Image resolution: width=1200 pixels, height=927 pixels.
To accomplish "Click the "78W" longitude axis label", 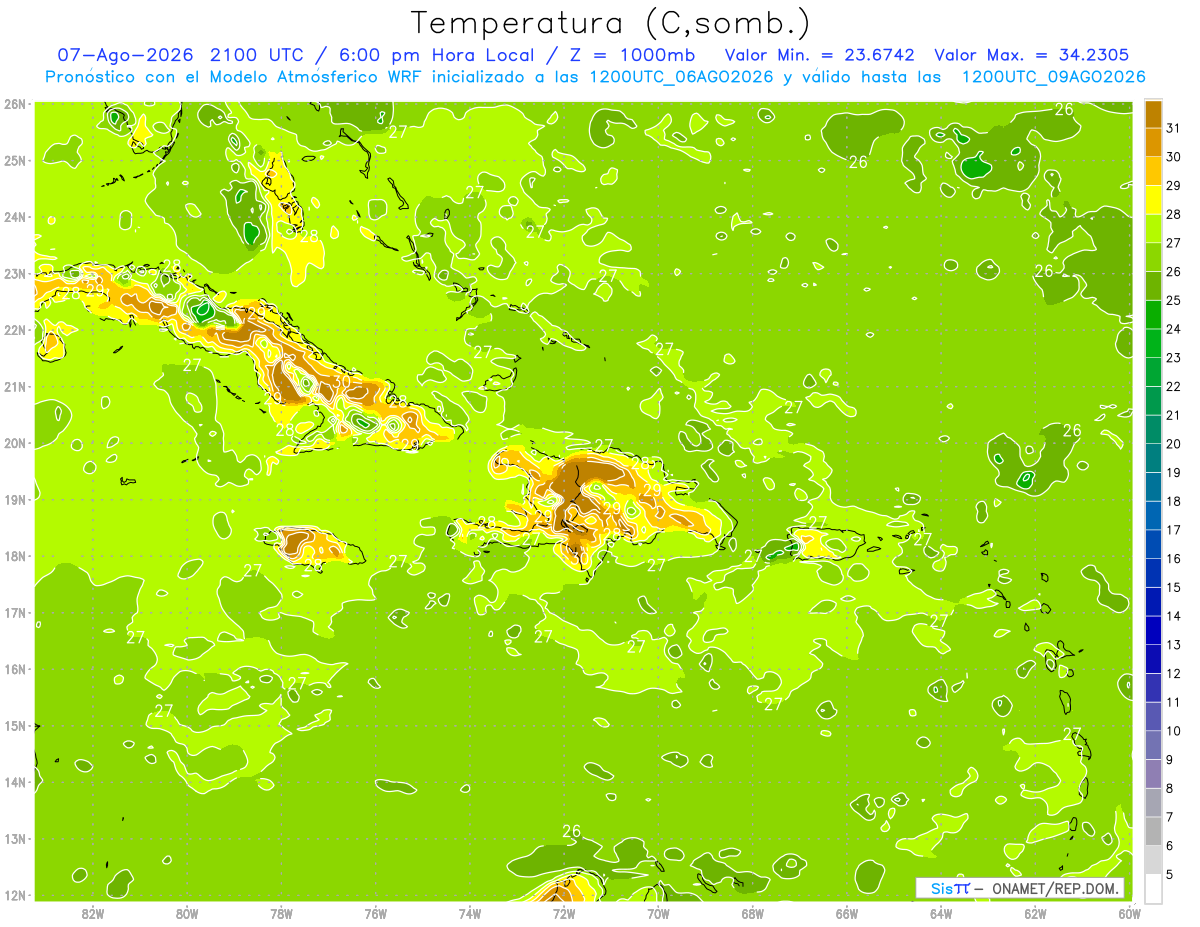I will tap(281, 914).
